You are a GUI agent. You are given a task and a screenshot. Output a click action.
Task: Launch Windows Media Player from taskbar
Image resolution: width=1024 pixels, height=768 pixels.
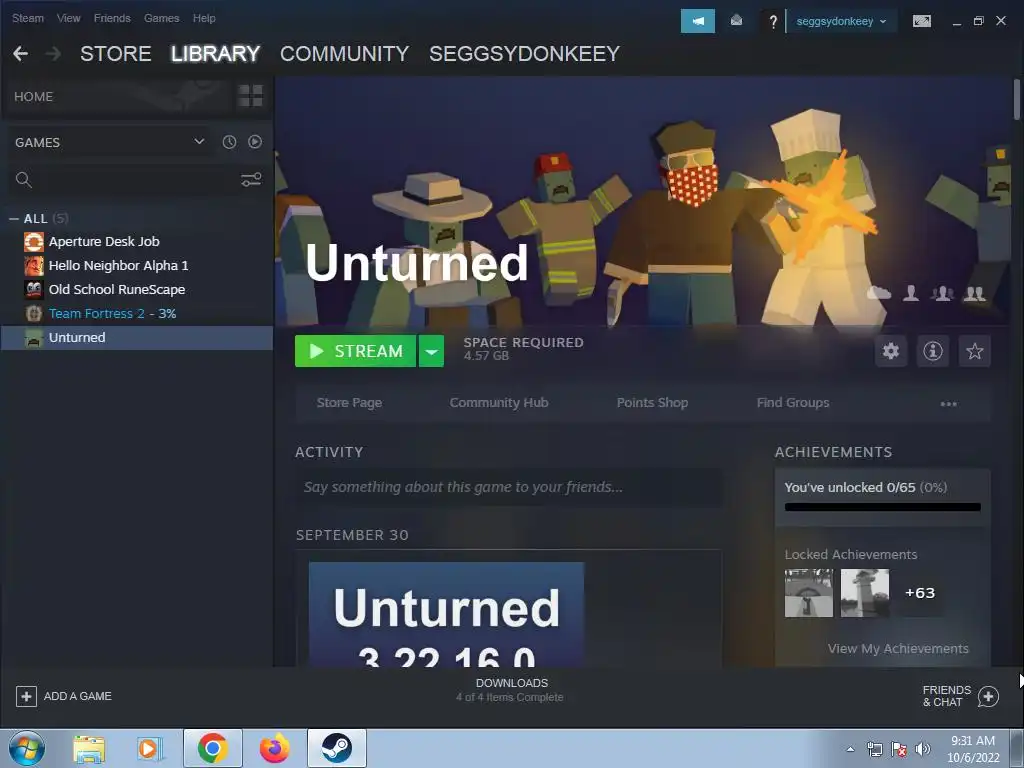pyautogui.click(x=150, y=748)
